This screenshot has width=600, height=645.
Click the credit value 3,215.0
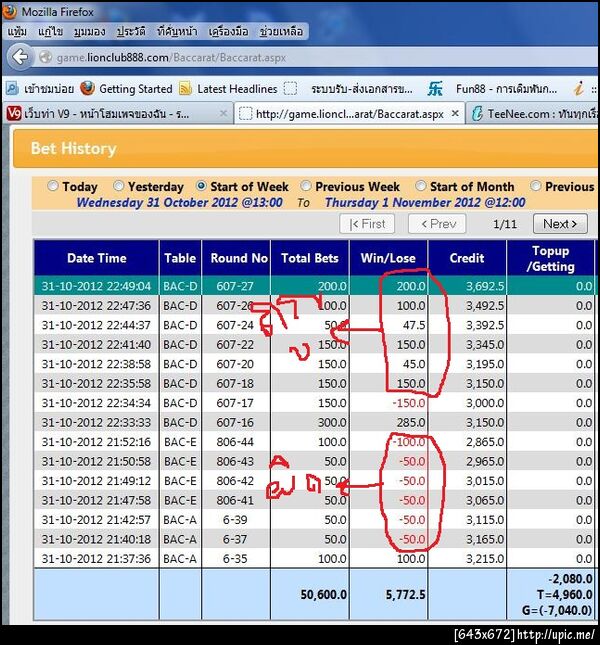(484, 559)
